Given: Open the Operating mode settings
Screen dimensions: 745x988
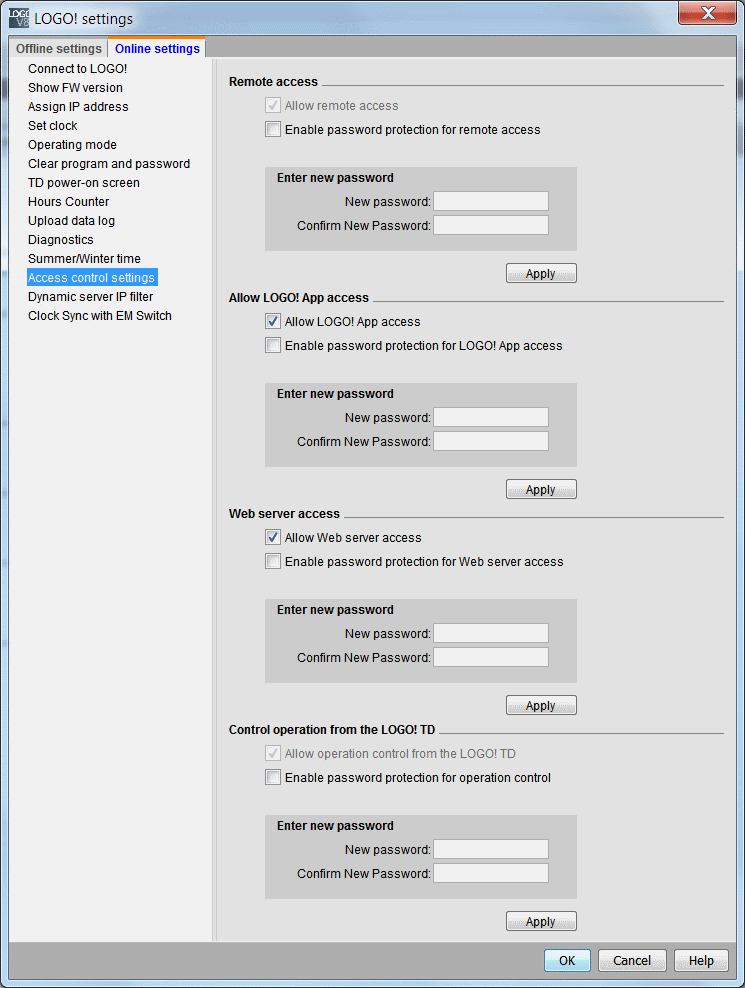Looking at the screenshot, I should click(x=72, y=144).
